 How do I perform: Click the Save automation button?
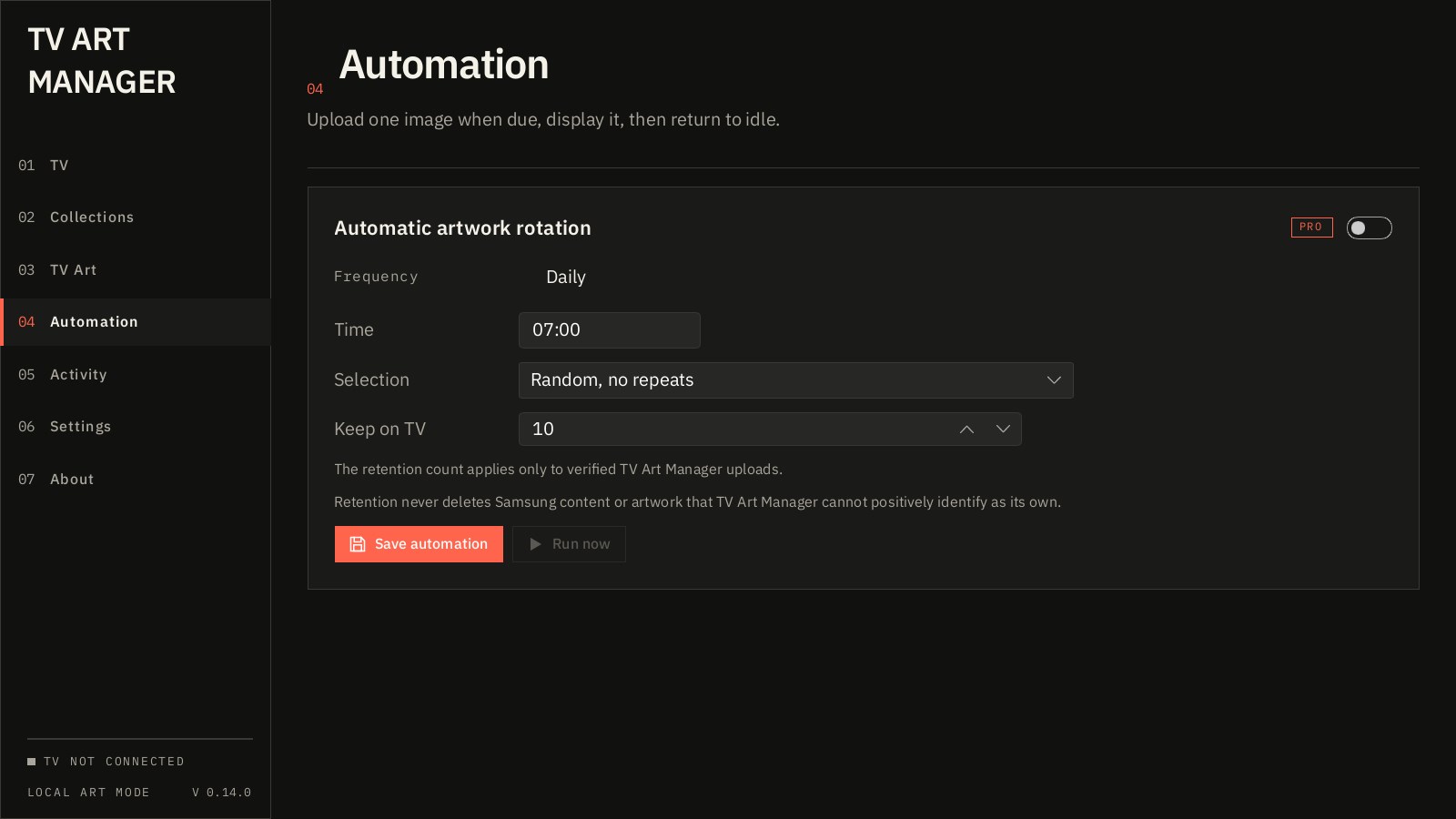click(x=419, y=544)
